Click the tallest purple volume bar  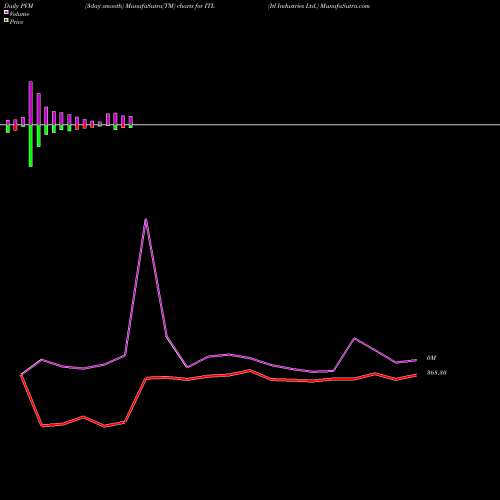31,103
